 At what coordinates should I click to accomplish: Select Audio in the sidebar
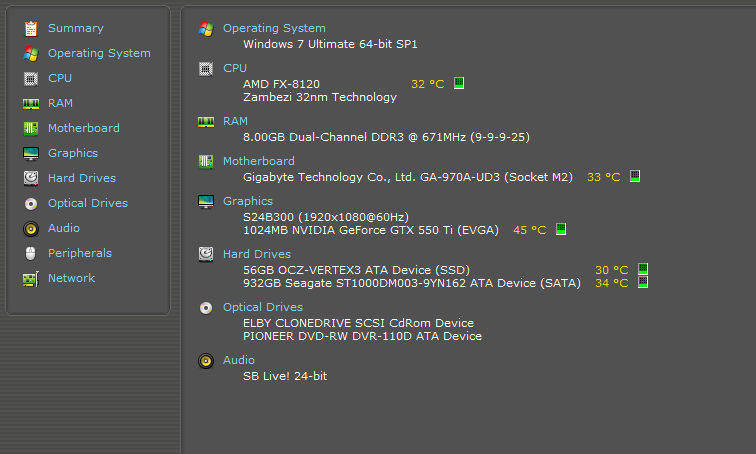[x=64, y=228]
